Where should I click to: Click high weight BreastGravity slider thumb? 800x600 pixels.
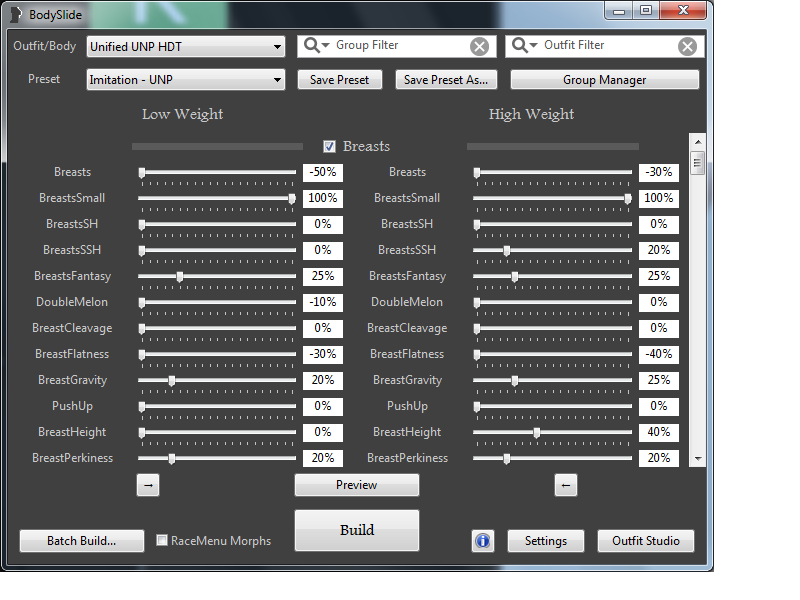[x=515, y=381]
